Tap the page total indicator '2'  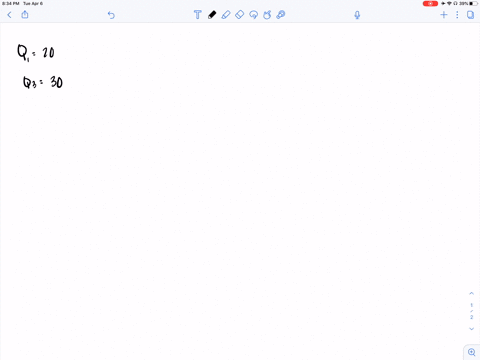click(471, 317)
